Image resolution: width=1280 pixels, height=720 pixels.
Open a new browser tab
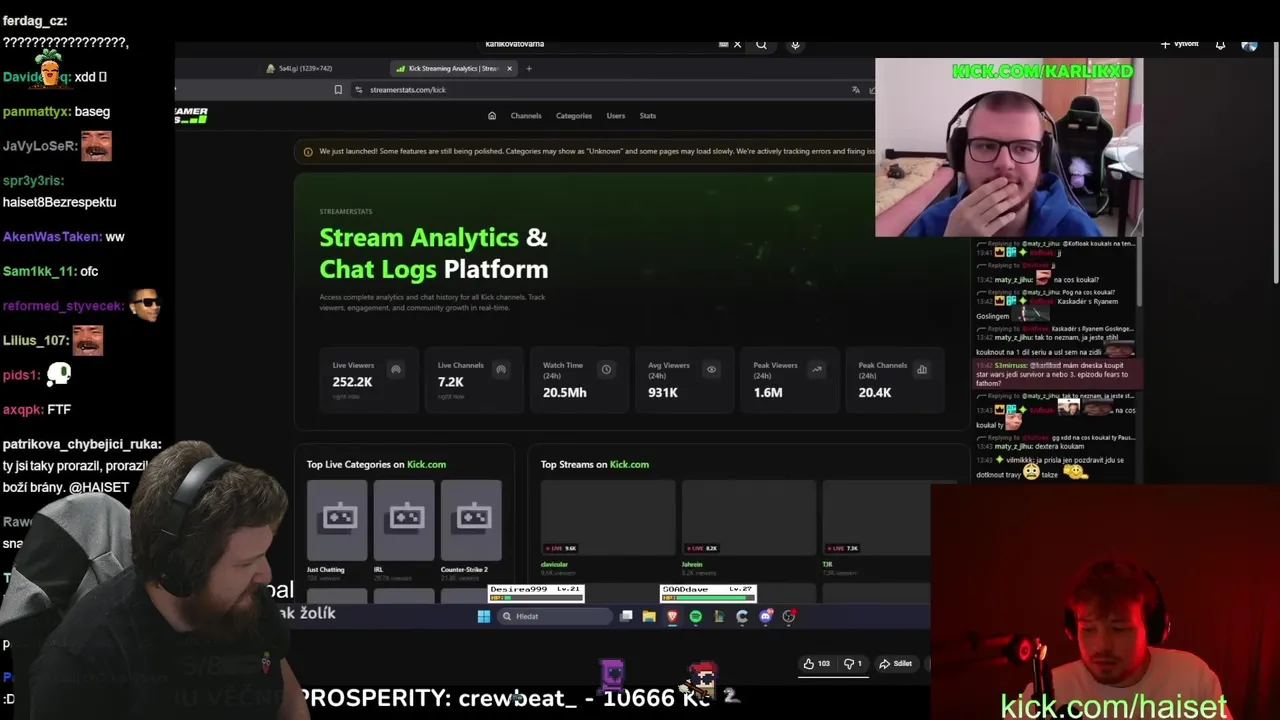(x=529, y=69)
